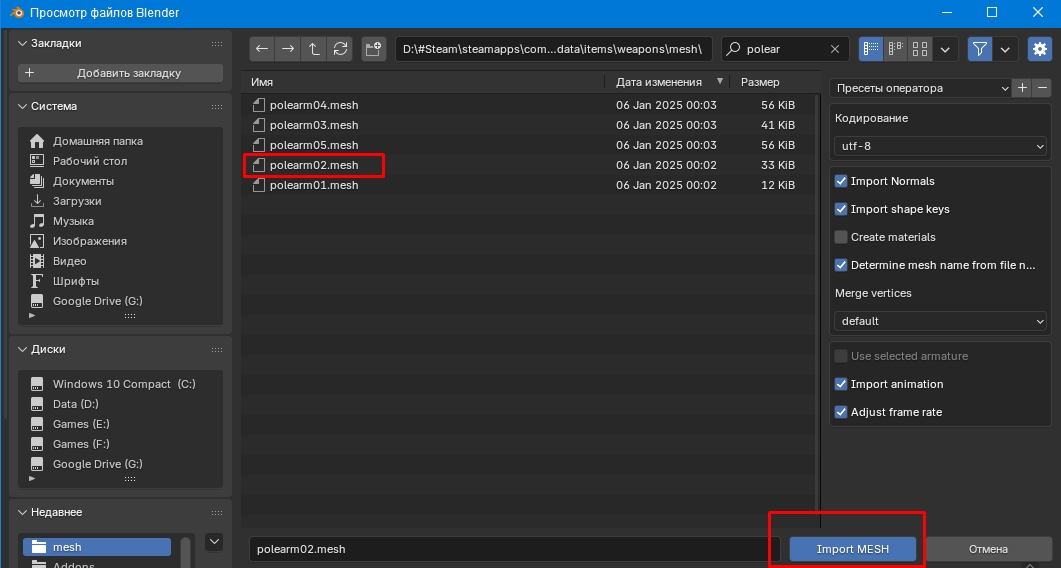Viewport: 1061px width, 568px height.
Task: Toggle Import animation checkbox
Action: pyautogui.click(x=841, y=384)
